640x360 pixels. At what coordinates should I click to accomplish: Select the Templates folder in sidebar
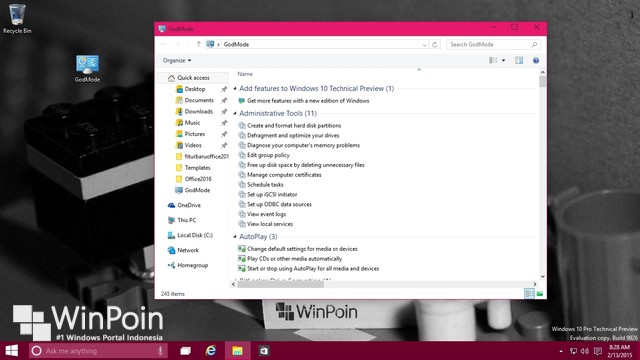pos(197,167)
